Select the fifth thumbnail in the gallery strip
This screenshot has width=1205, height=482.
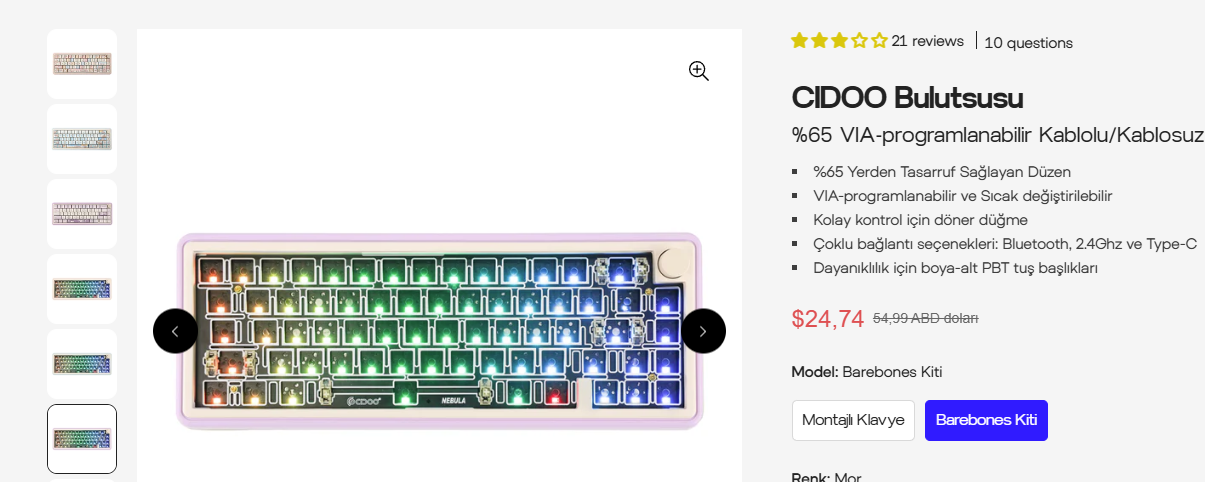[82, 364]
